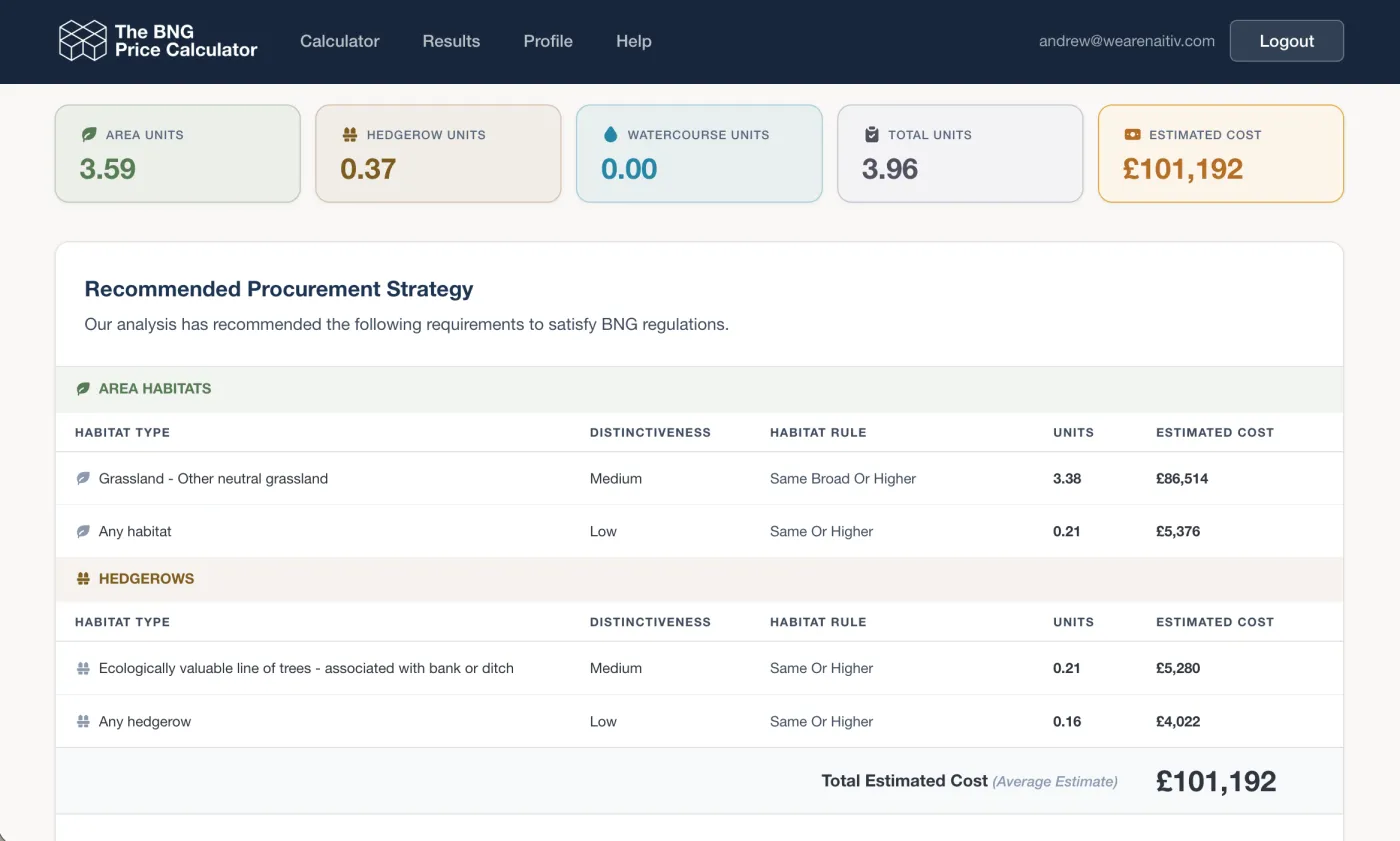Click the estimated cost £86,514
The height and width of the screenshot is (841, 1400).
pos(1182,479)
